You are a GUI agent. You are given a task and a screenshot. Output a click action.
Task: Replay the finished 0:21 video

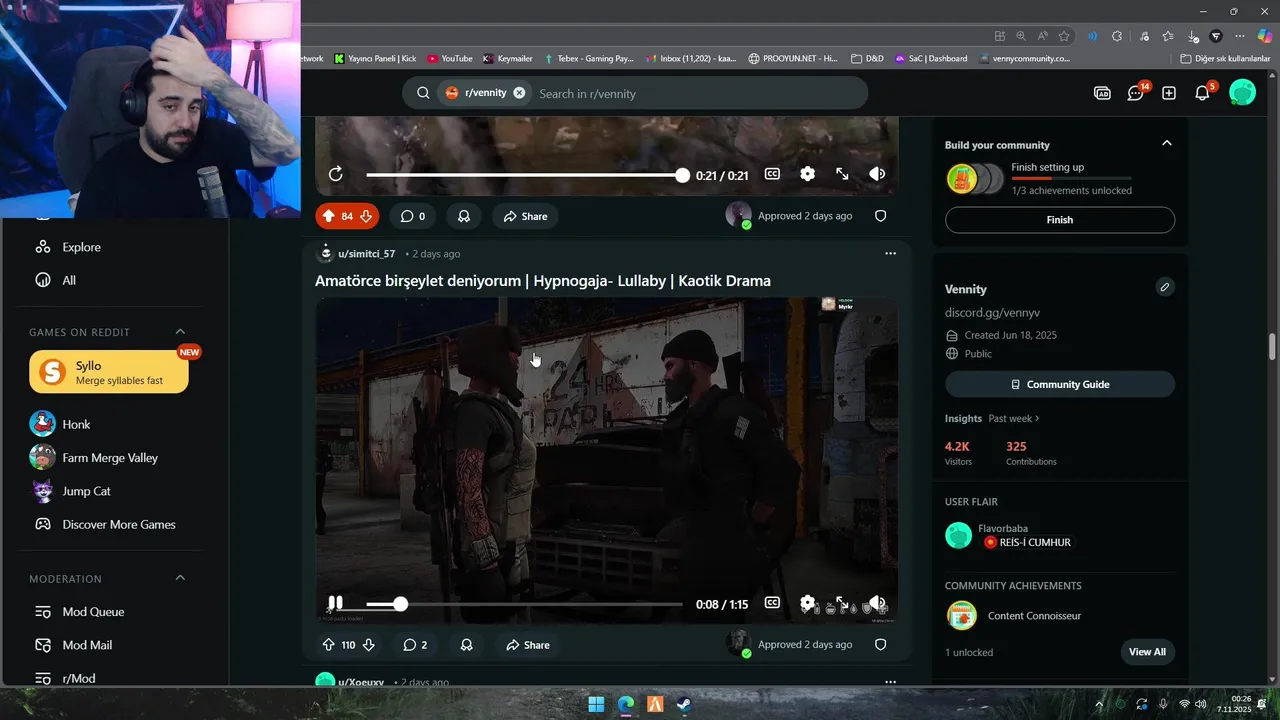336,174
